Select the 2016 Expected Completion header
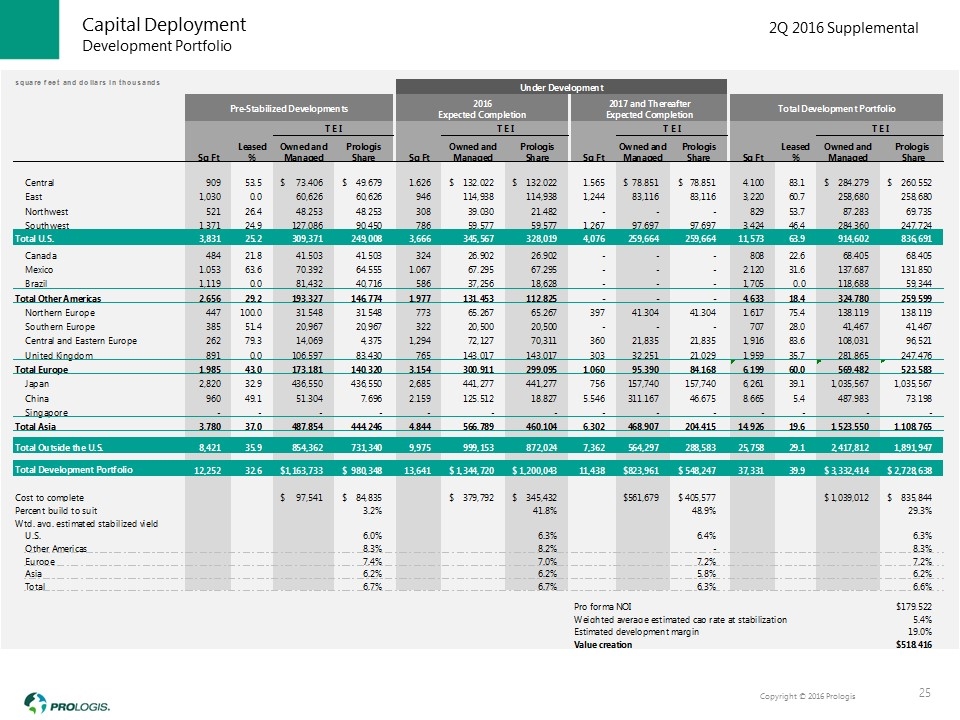 pyautogui.click(x=482, y=107)
